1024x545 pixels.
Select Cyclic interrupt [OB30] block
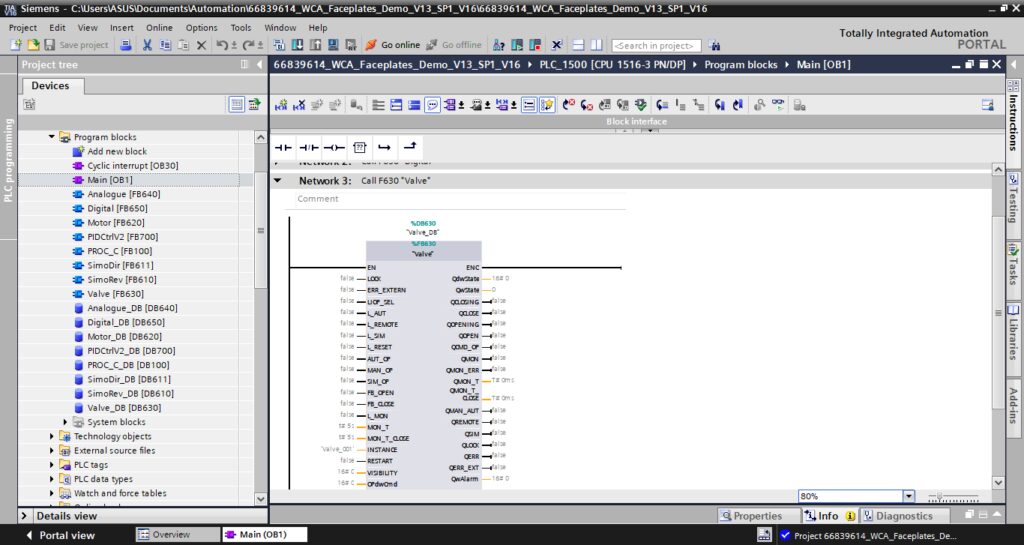point(133,166)
